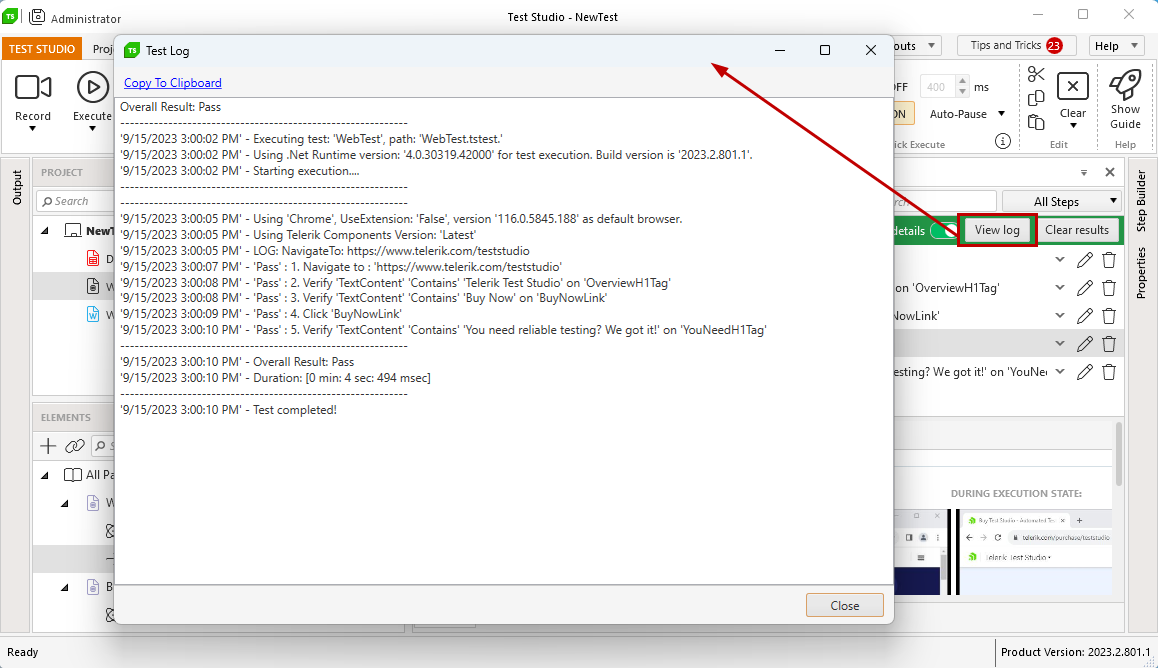Click the Clear X icon in ribbon

tap(1072, 86)
